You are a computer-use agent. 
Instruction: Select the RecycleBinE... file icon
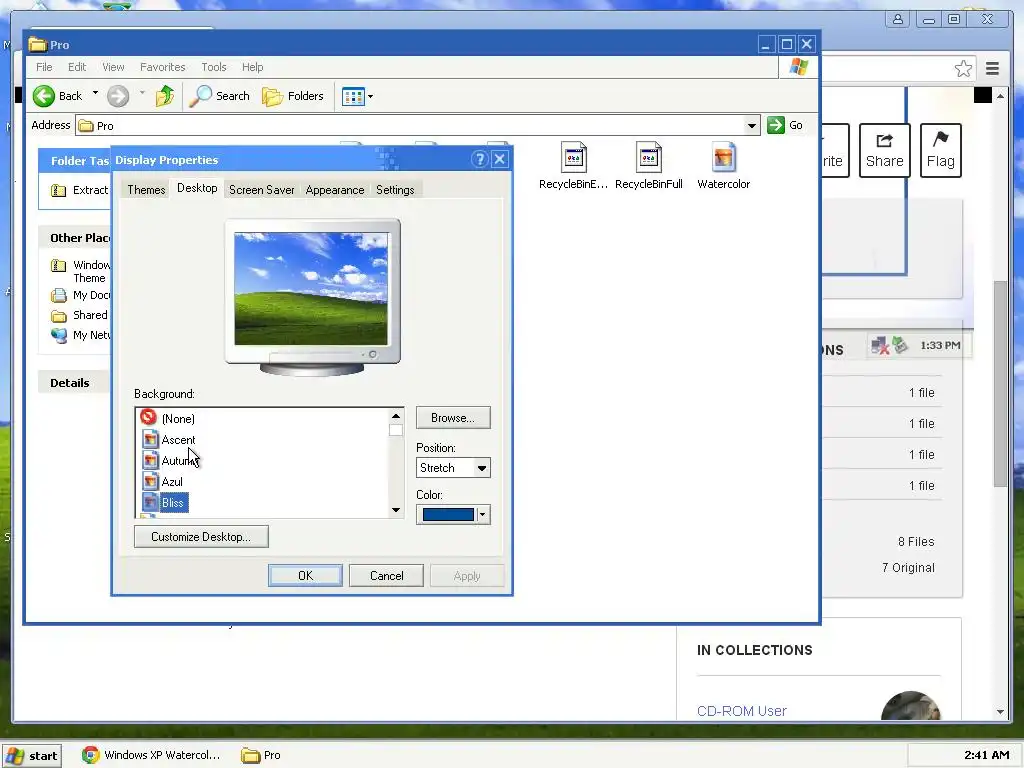[573, 166]
